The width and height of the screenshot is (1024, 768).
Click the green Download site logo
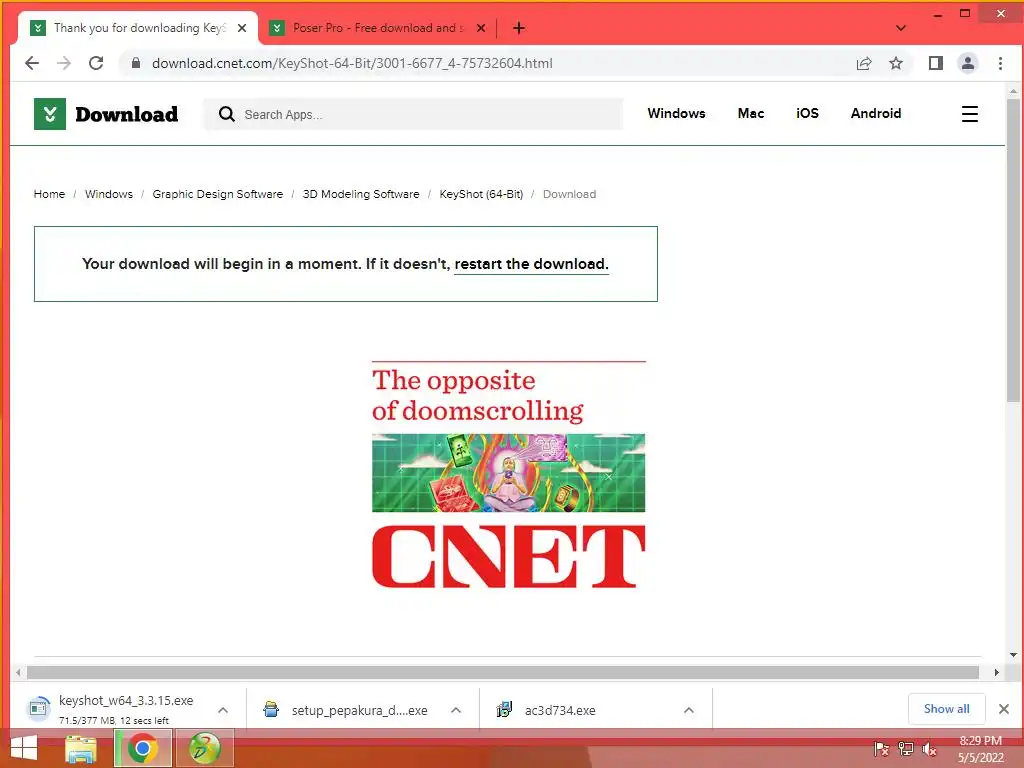click(50, 114)
